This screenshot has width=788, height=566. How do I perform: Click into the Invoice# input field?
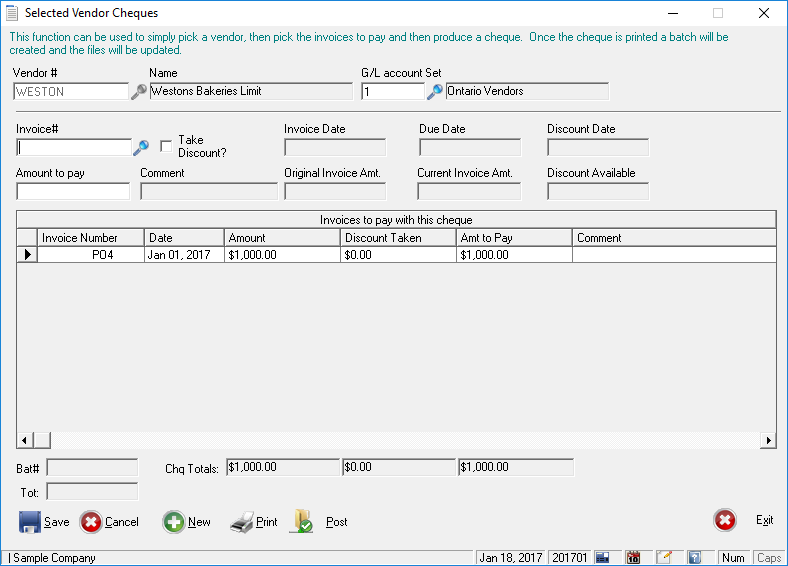(74, 147)
